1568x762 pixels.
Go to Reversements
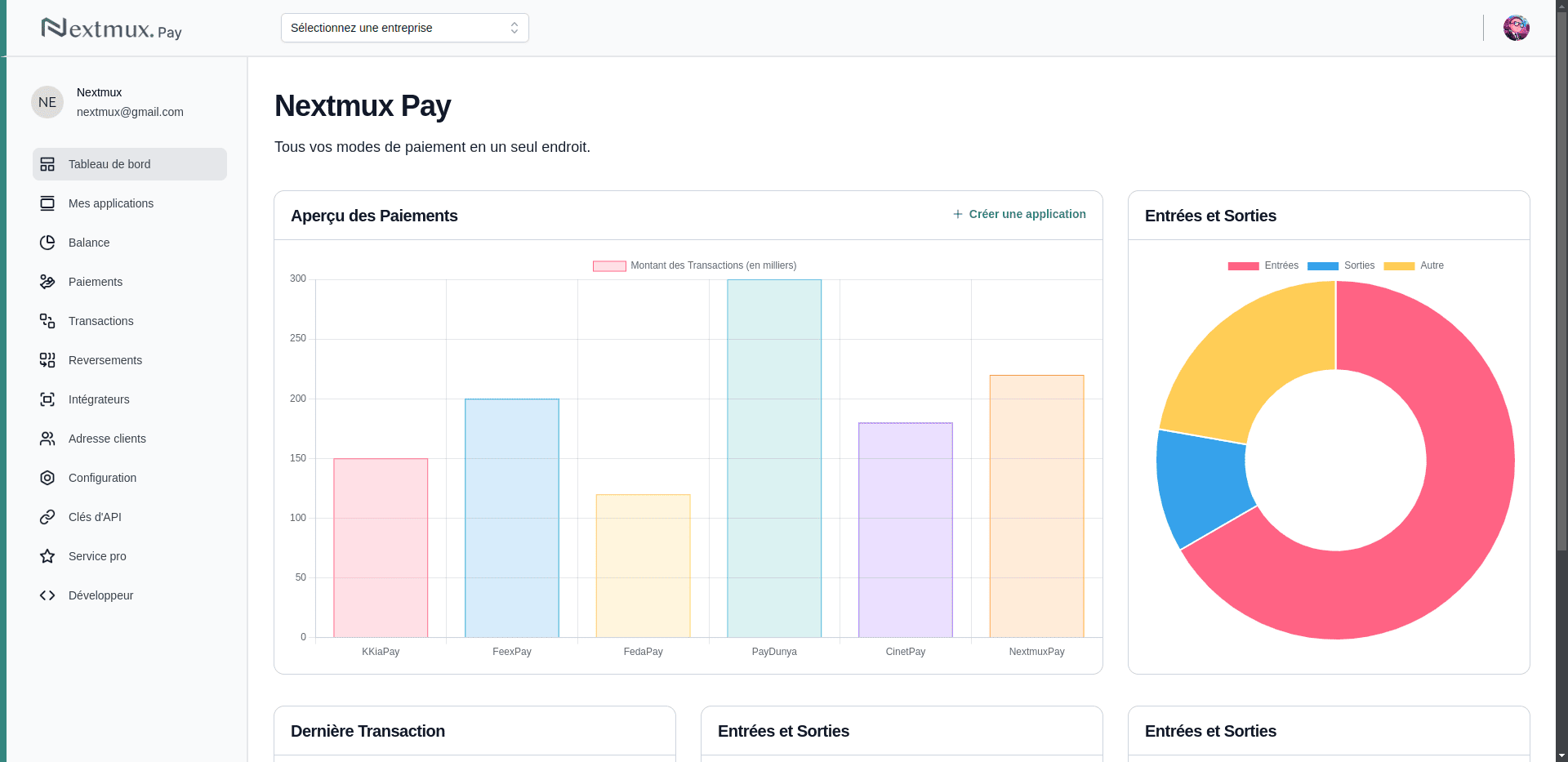tap(130, 360)
